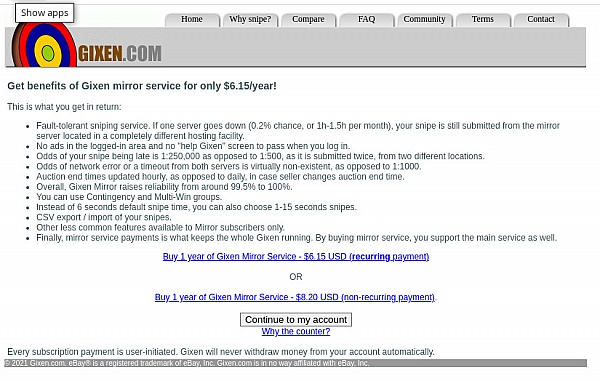Open the Contact tab
The height and width of the screenshot is (381, 600).
pos(541,20)
